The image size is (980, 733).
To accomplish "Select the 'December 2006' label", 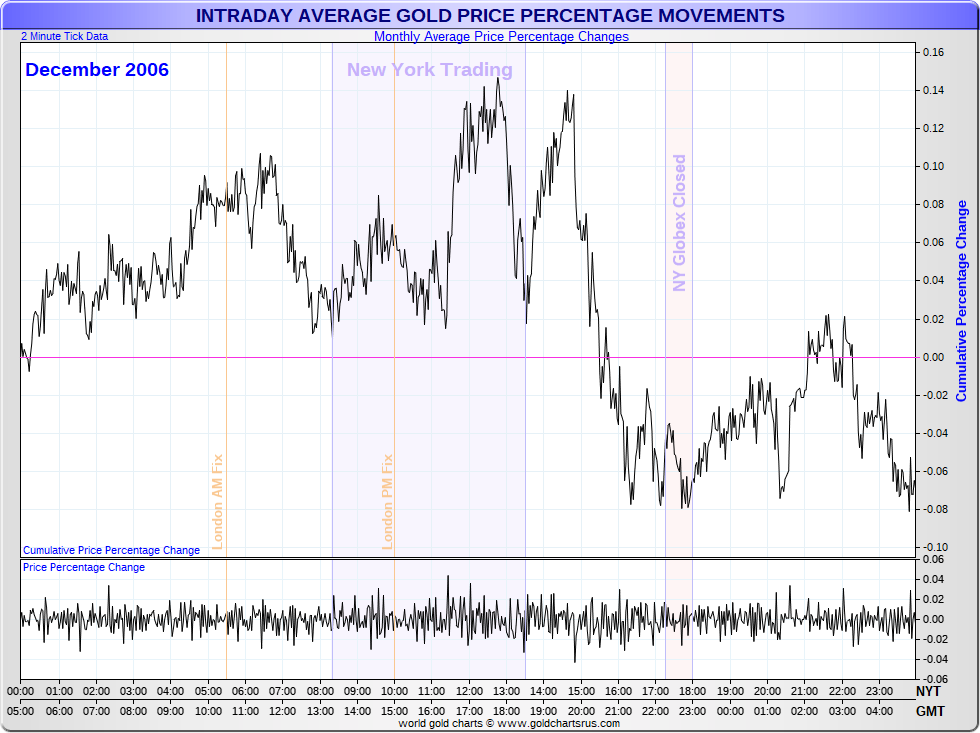I will coord(97,69).
